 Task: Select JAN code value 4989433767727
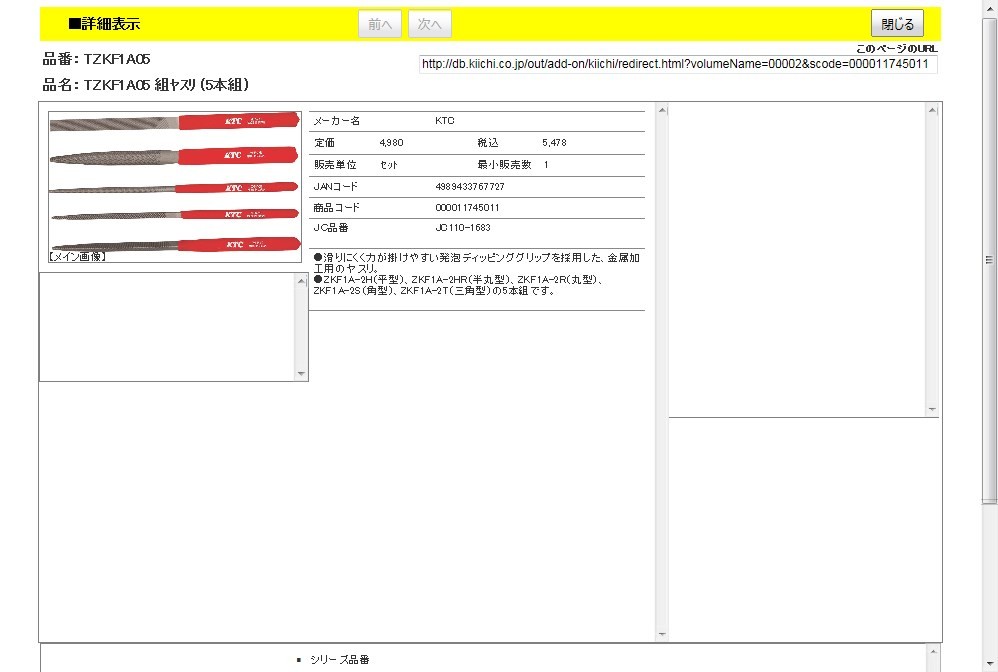coord(470,186)
